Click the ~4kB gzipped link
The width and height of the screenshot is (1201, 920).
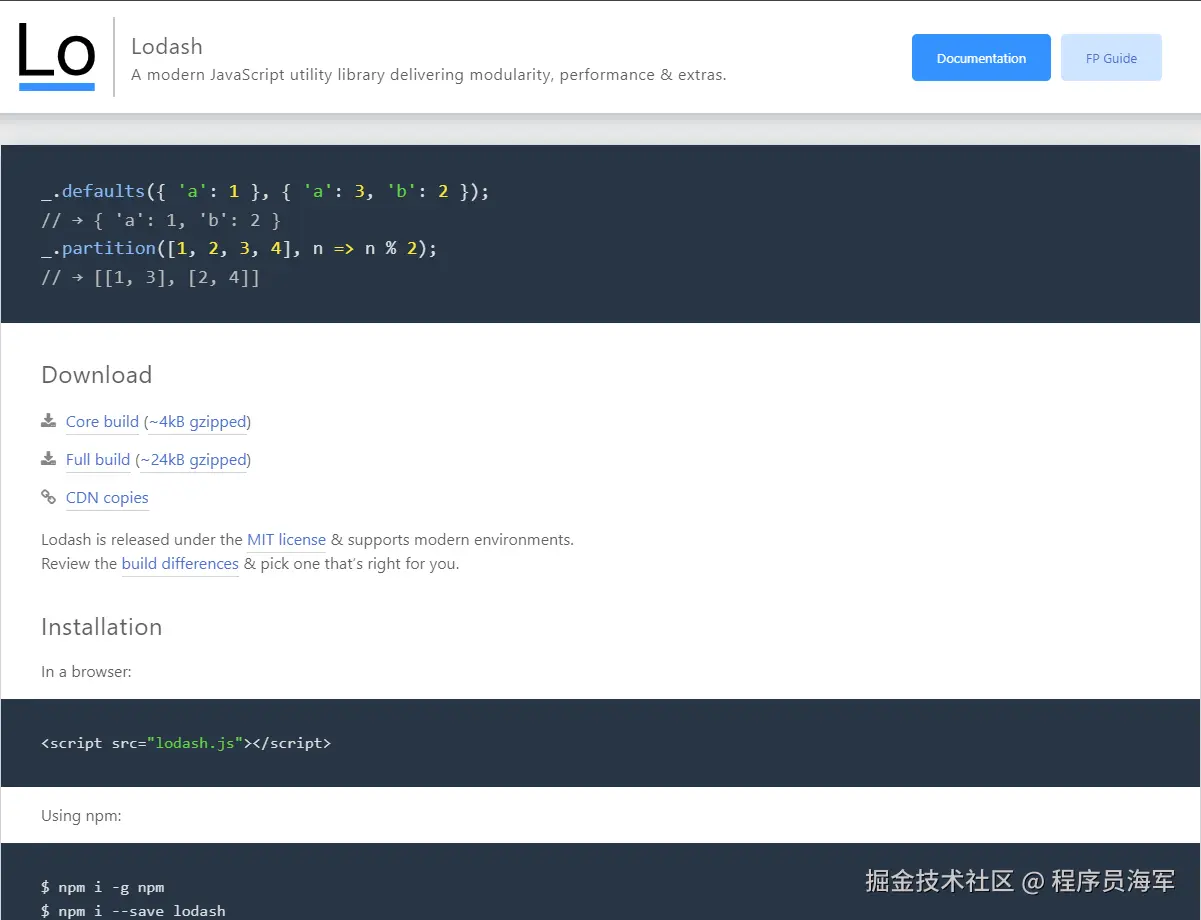[197, 422]
